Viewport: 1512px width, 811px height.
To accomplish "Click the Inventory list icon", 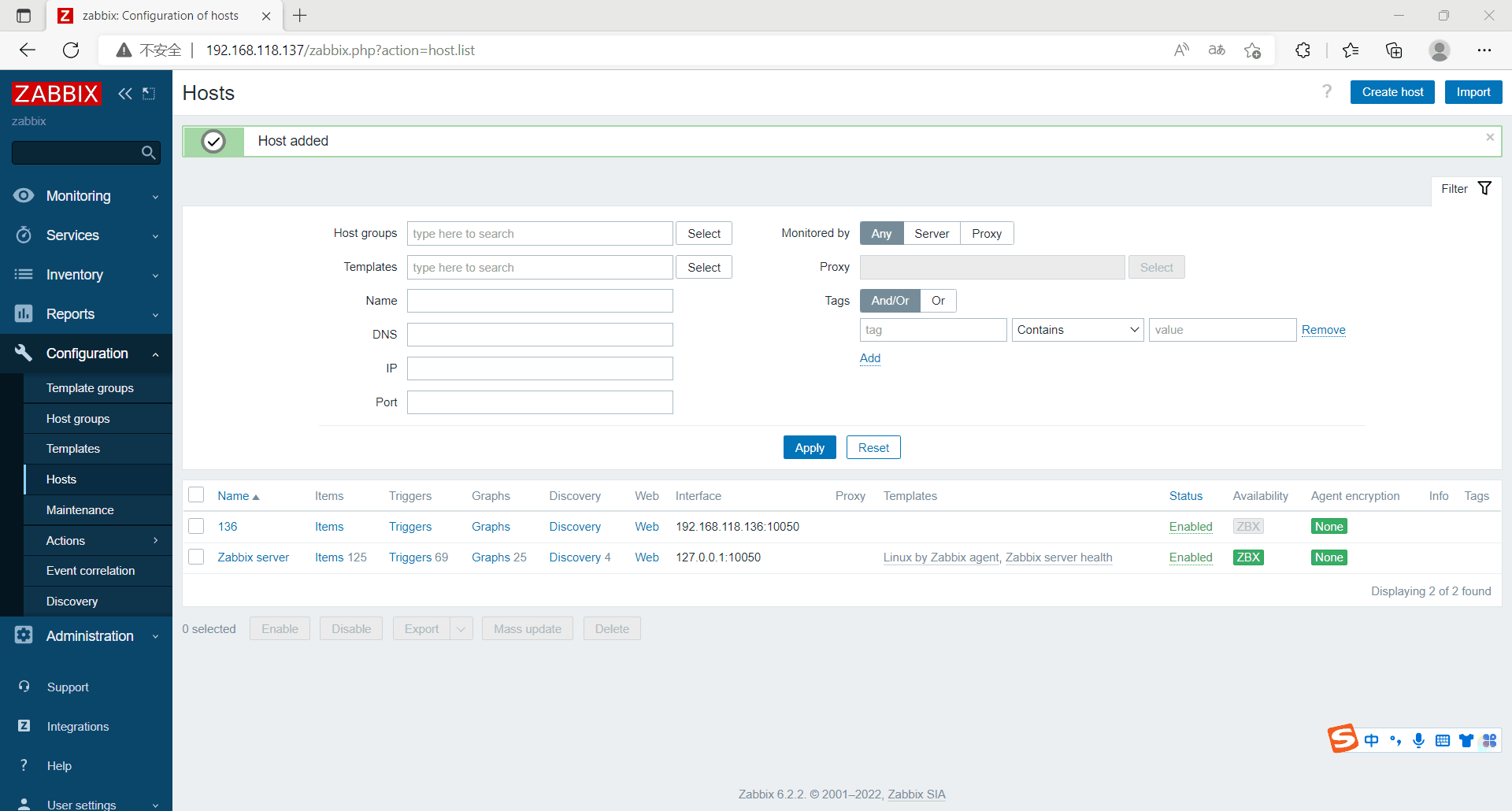I will [24, 274].
